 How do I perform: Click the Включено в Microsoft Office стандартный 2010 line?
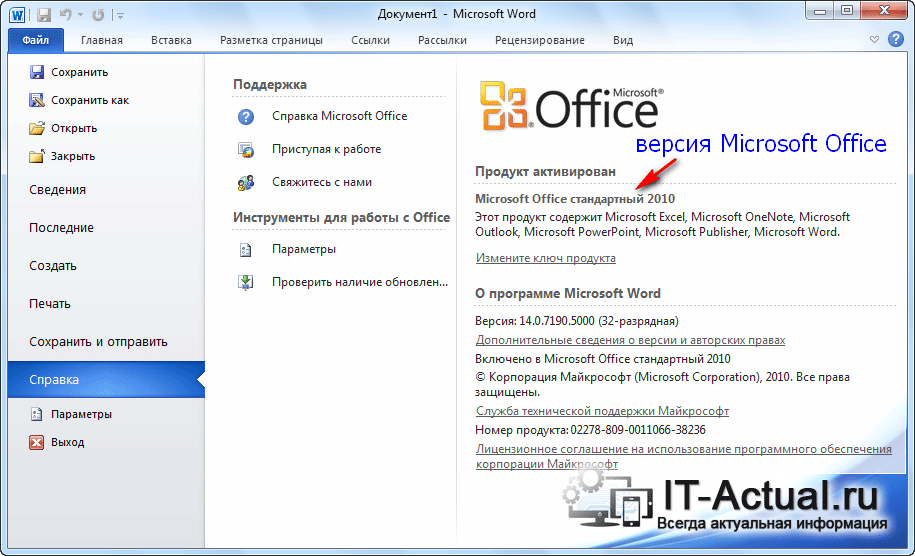603,359
